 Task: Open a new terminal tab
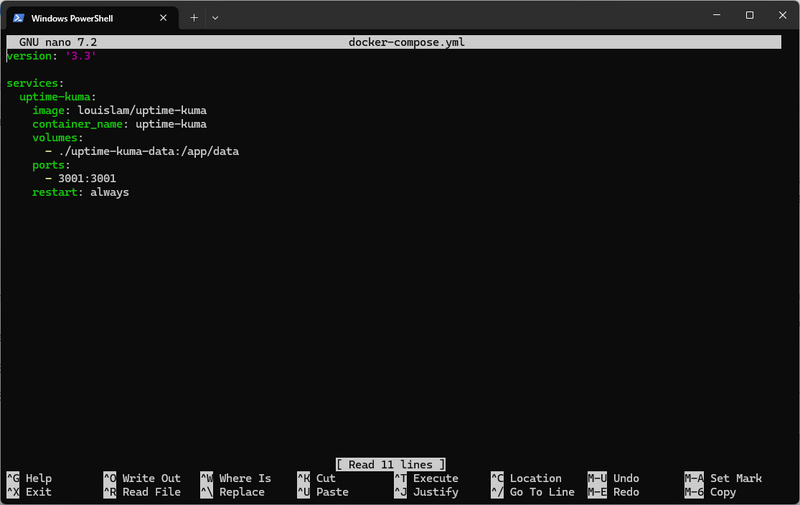tap(194, 17)
